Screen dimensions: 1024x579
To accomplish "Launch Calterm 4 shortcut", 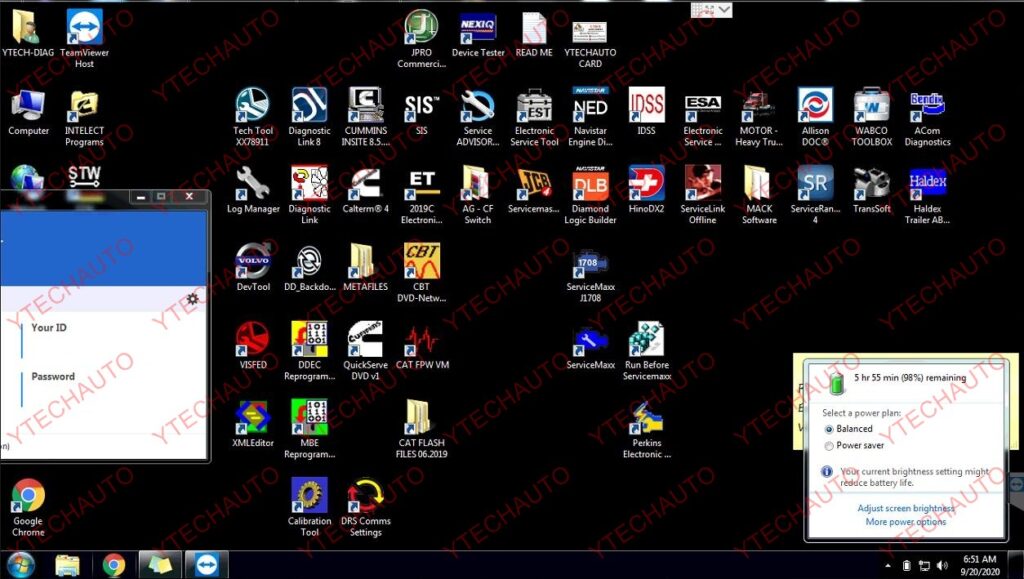I will (x=366, y=189).
